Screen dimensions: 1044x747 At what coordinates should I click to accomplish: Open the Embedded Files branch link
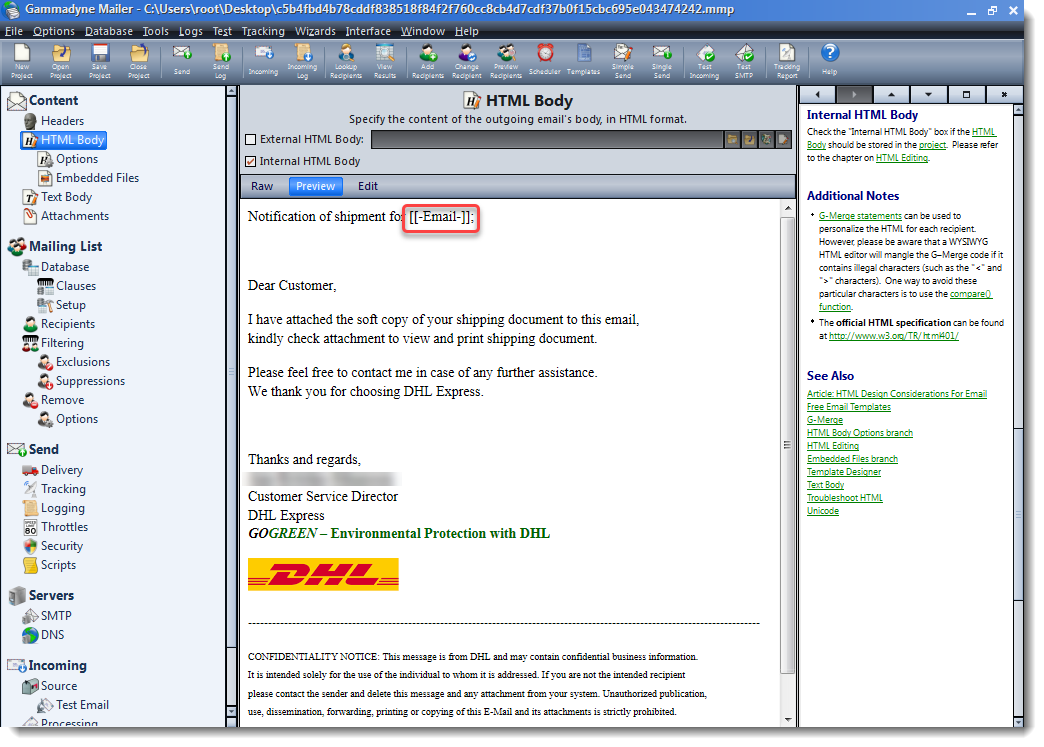coord(852,459)
